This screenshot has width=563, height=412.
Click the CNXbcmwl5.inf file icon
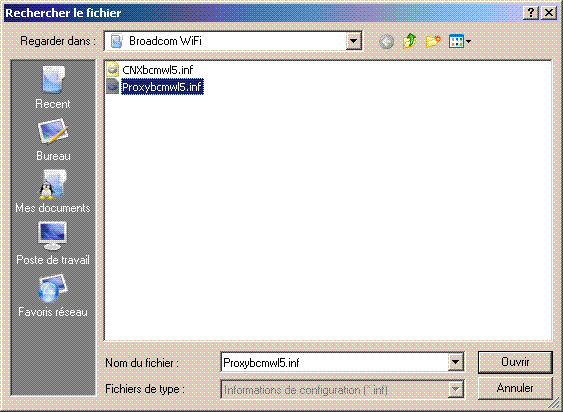pos(113,69)
